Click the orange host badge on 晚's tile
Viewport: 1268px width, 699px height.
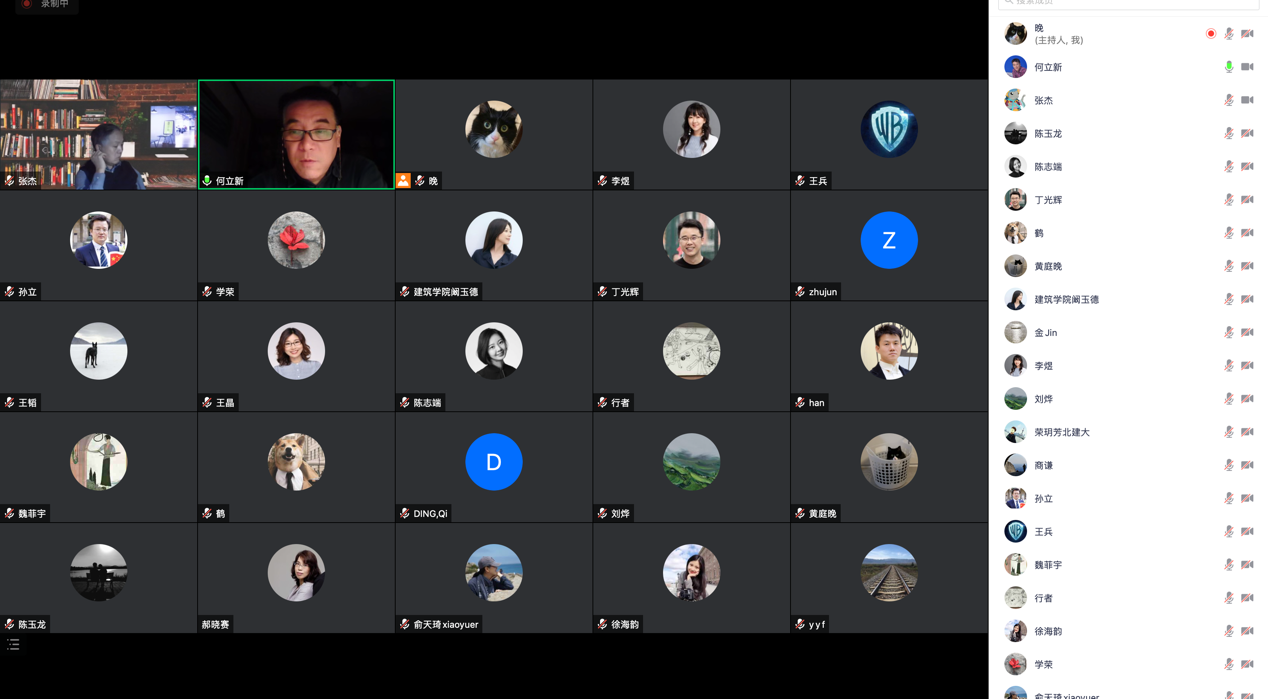click(403, 181)
